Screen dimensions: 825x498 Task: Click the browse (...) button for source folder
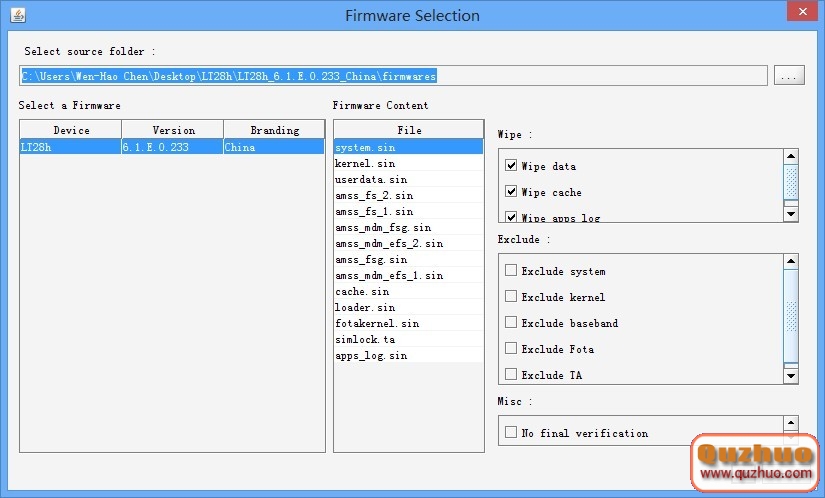click(x=789, y=76)
